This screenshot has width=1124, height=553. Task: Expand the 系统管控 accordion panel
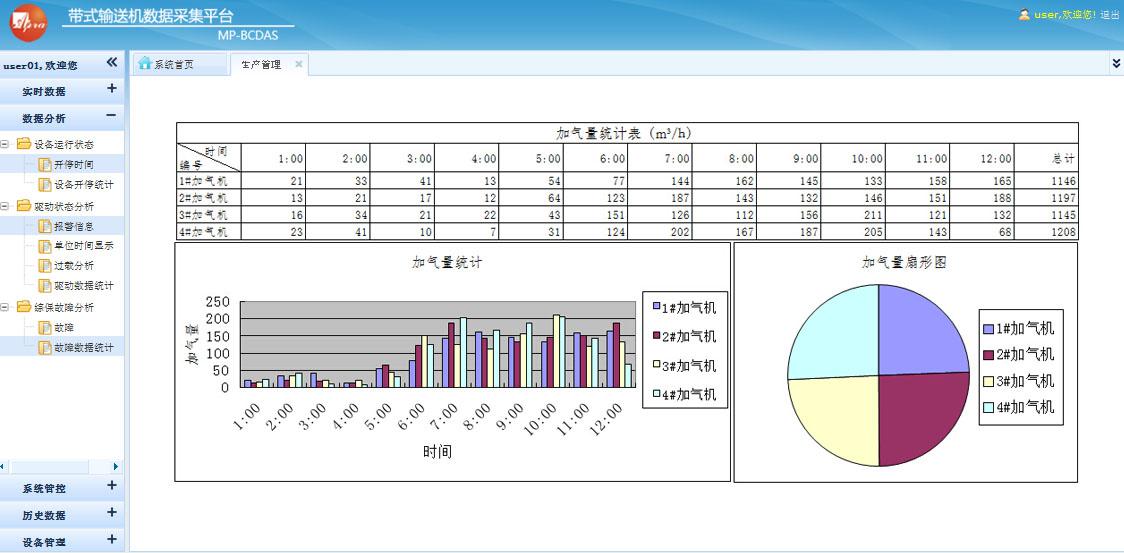111,487
